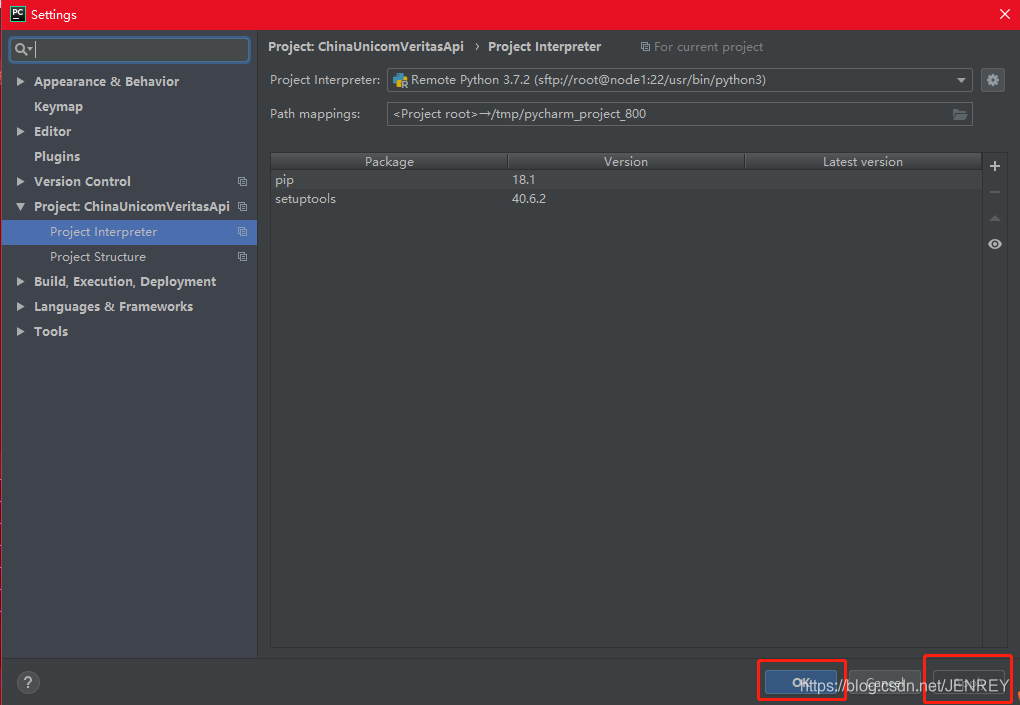Sort by Package column header

point(389,161)
